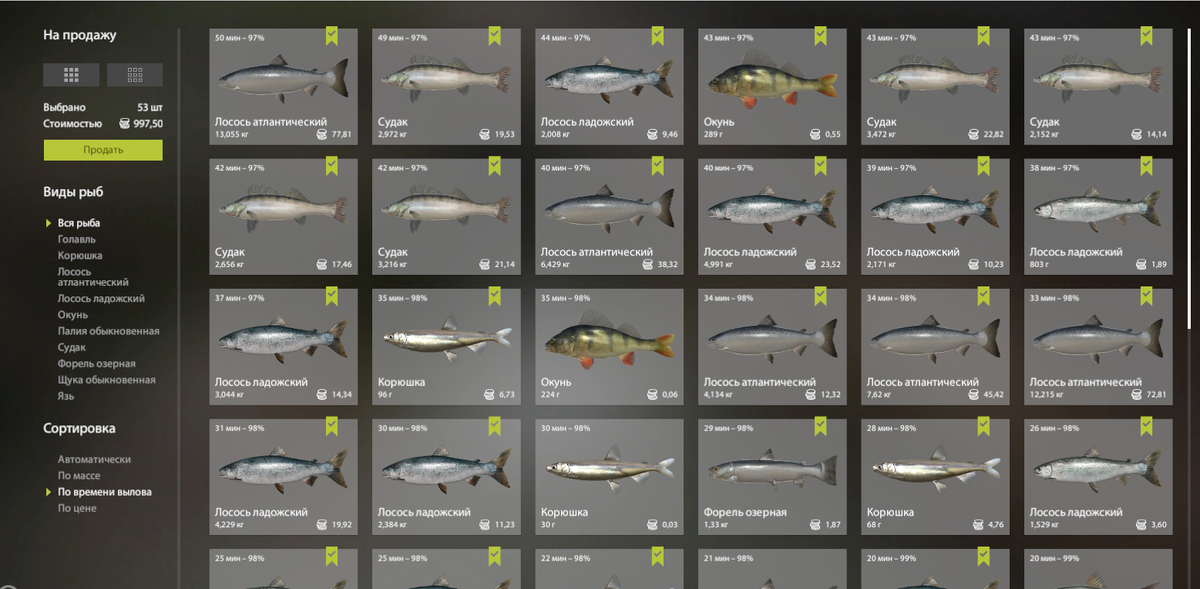Sort fish by По массе
Image resolution: width=1200 pixels, height=589 pixels.
[x=79, y=476]
